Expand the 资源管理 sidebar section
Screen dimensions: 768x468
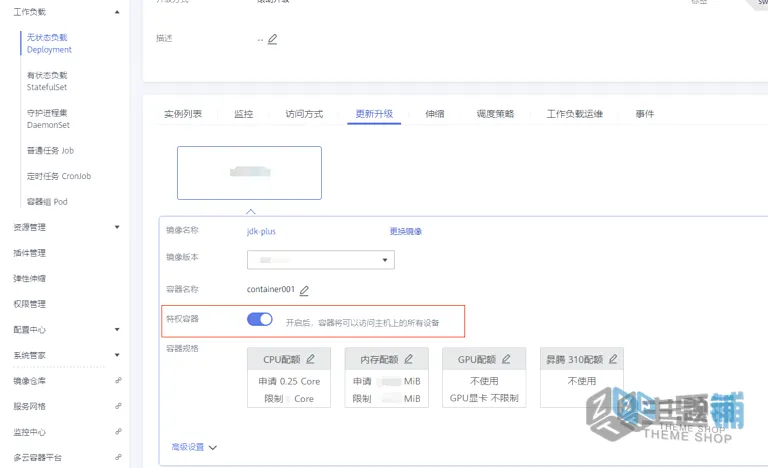tap(117, 227)
